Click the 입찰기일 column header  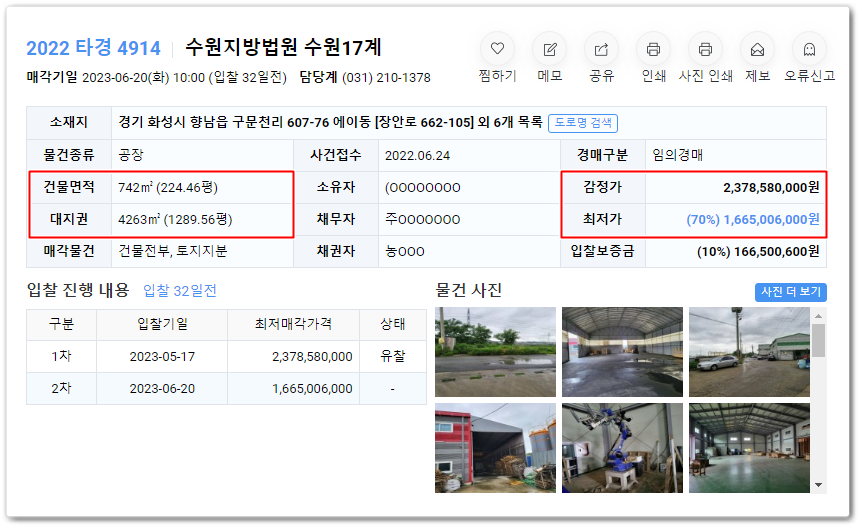[x=162, y=324]
